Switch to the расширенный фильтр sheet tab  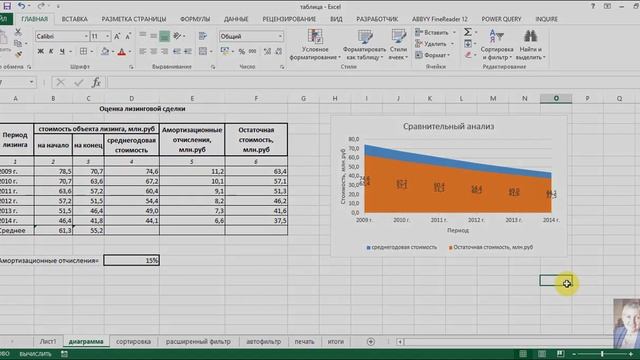point(198,342)
